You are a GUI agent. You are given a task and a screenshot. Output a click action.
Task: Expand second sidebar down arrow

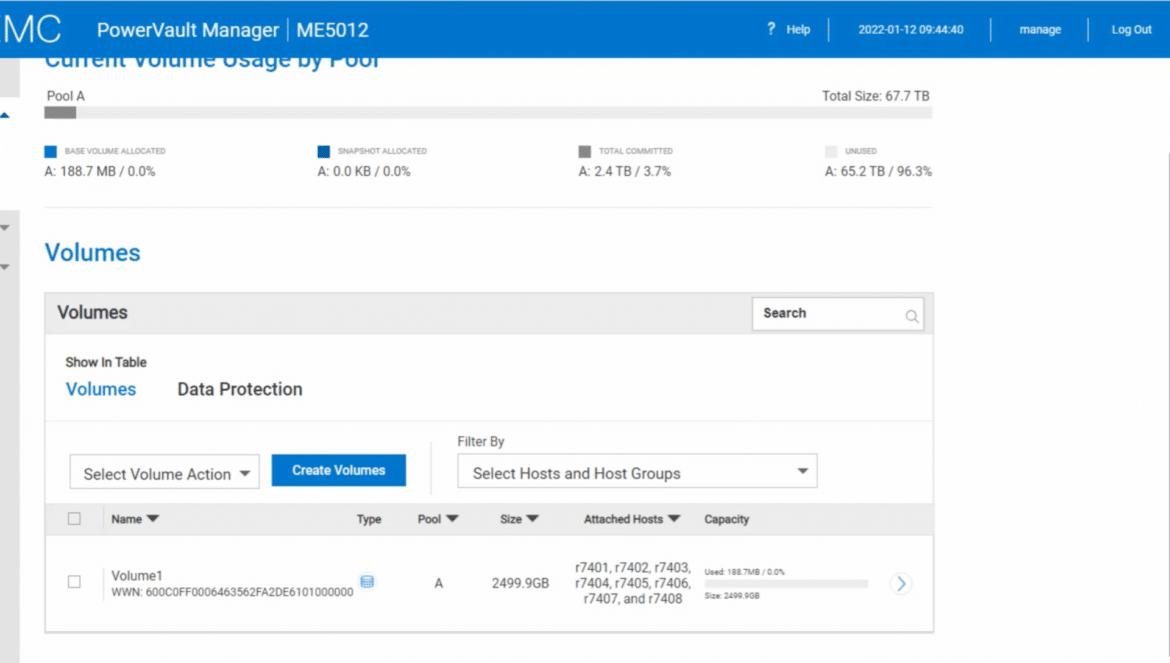tap(5, 266)
